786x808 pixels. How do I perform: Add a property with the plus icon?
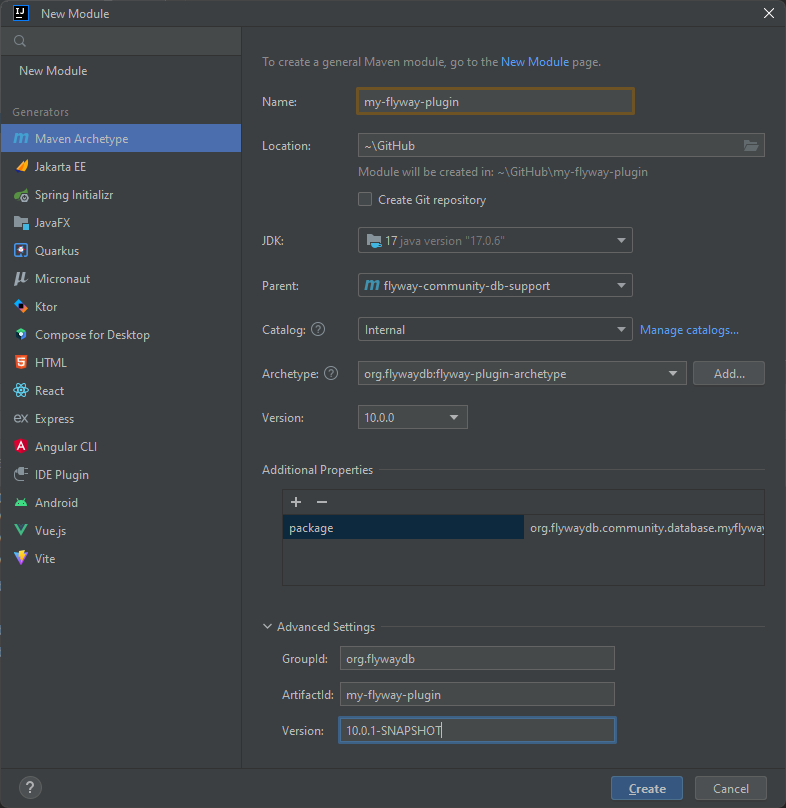[296, 501]
